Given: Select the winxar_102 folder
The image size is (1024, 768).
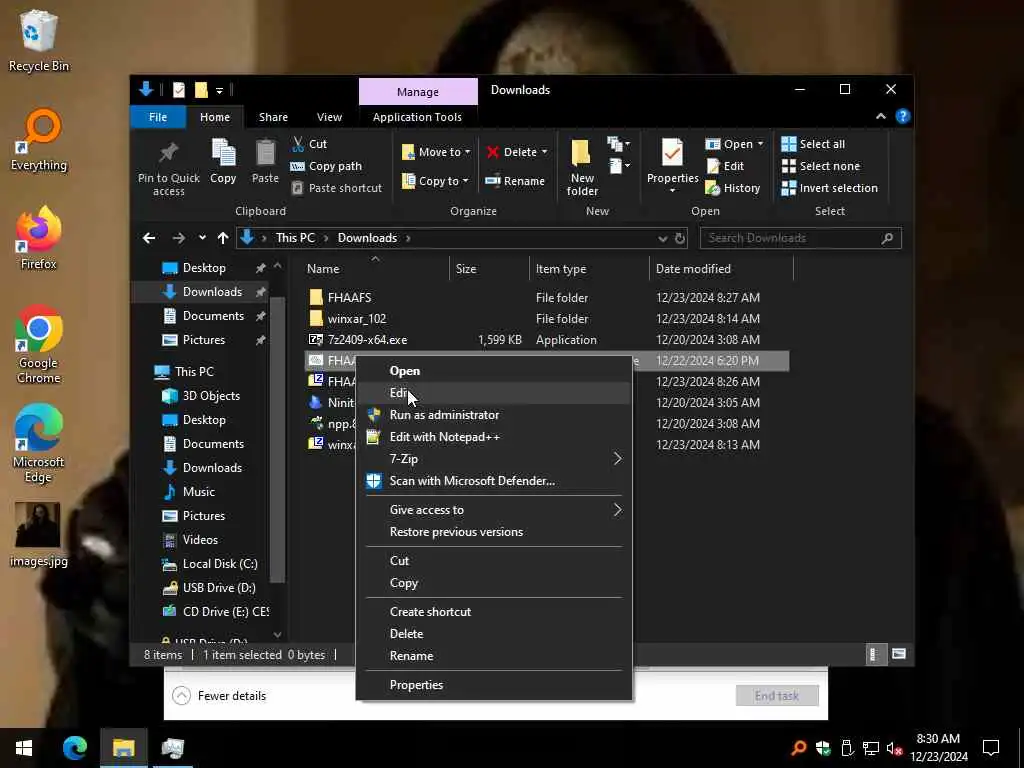Looking at the screenshot, I should click(x=357, y=319).
